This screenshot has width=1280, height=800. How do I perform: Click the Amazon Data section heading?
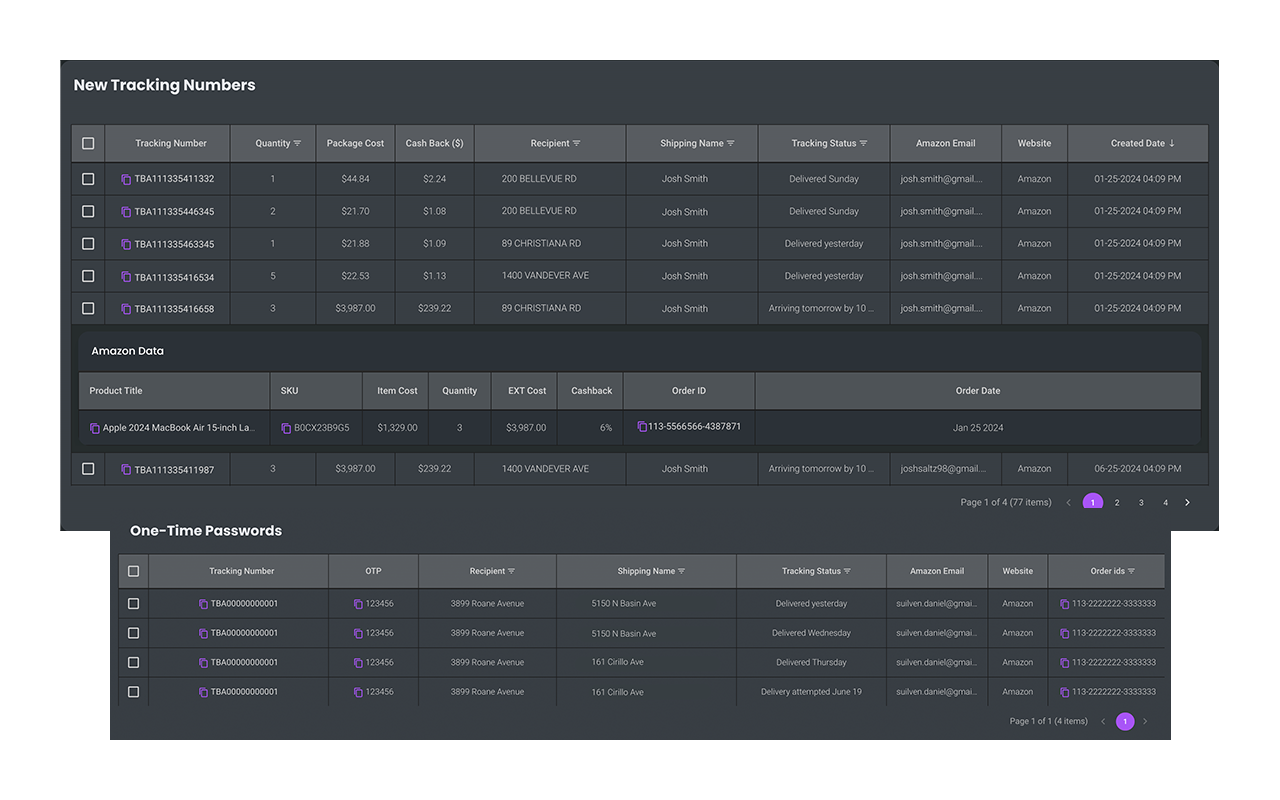pos(127,351)
